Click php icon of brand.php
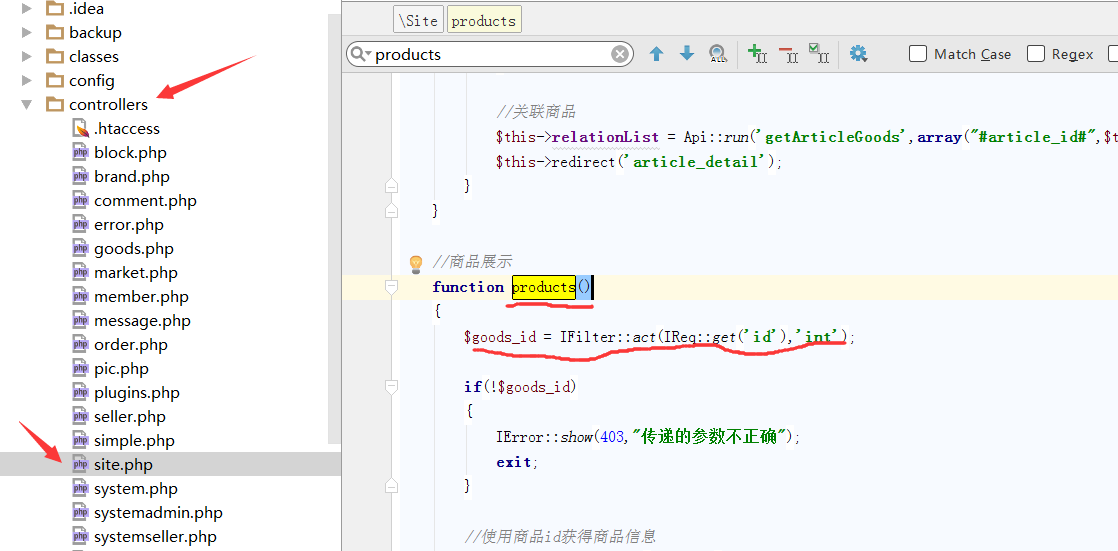 point(81,177)
